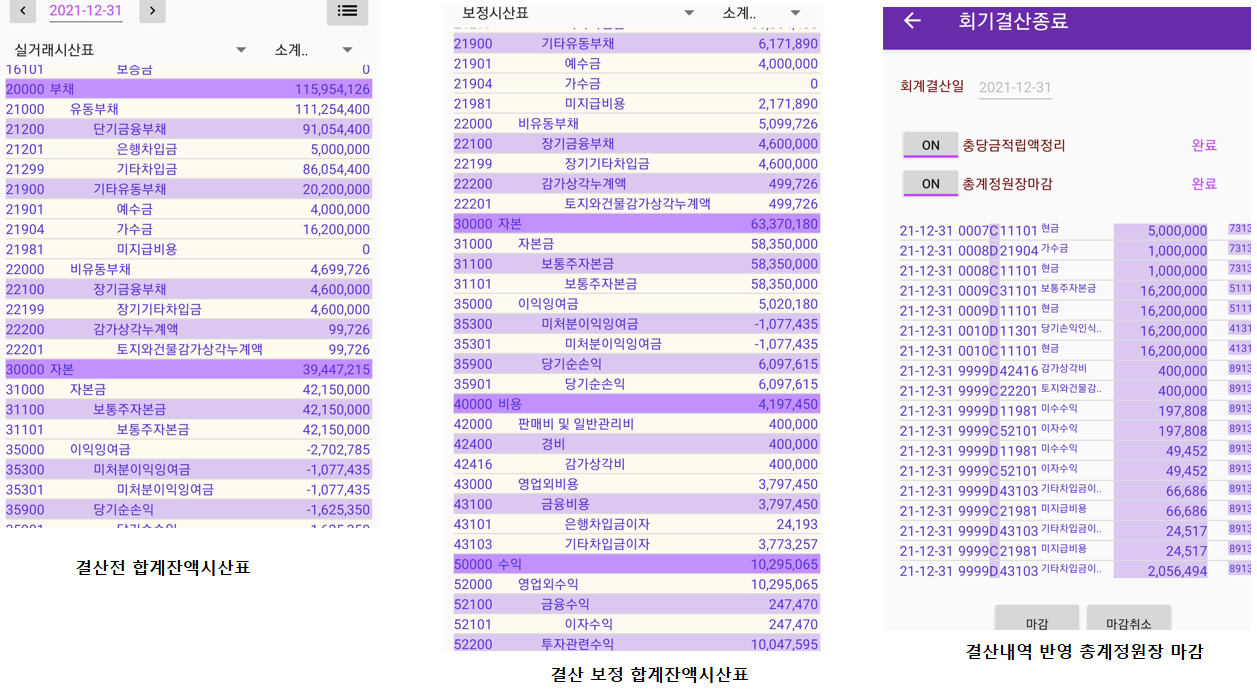Select 30000 자본 39,447,215 row
Screen dimensions: 1257x693
[189, 369]
